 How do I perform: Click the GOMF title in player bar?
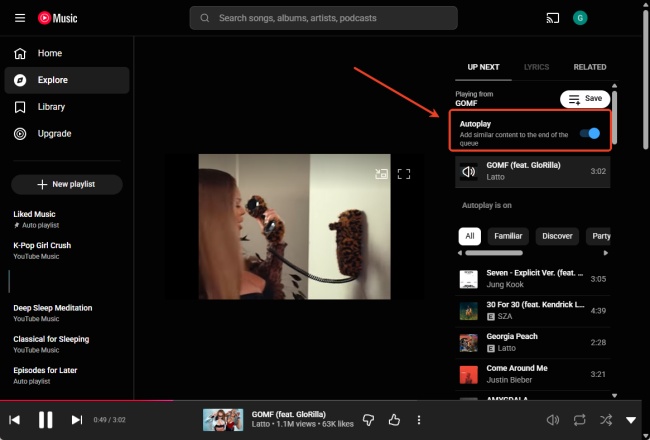(x=289, y=414)
